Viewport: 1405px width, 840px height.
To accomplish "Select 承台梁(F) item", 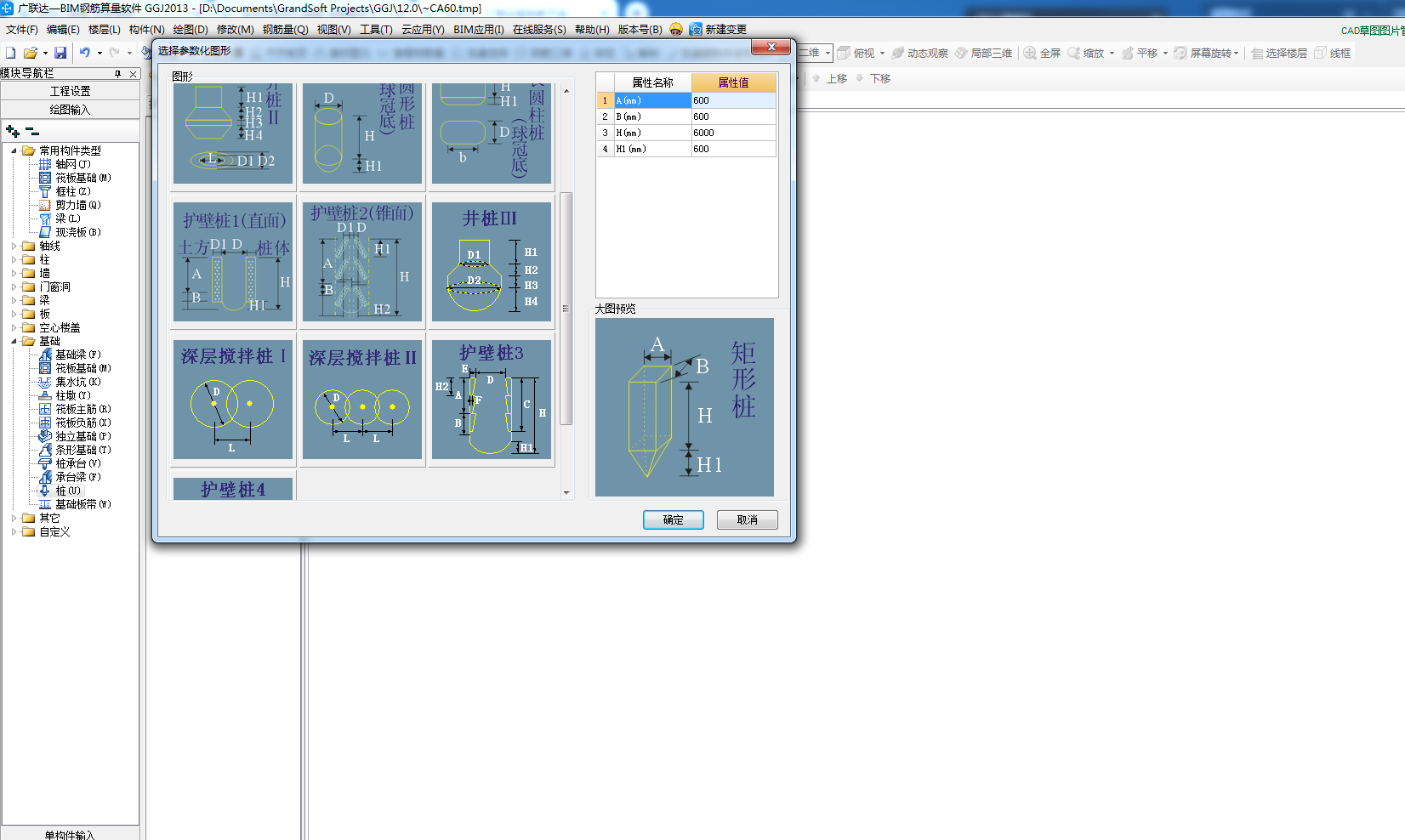I will point(78,477).
